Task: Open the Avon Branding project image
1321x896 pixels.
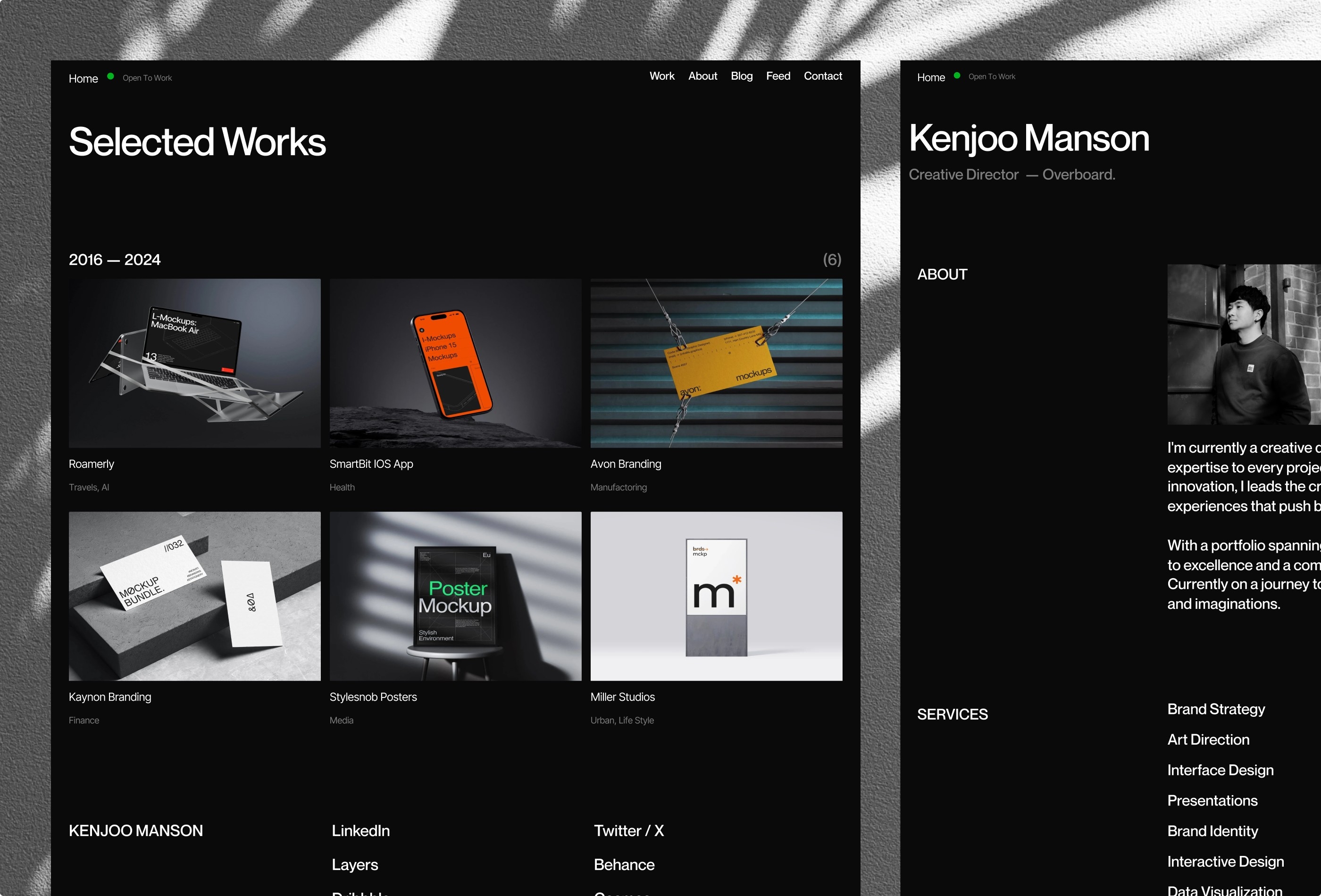Action: coord(716,363)
